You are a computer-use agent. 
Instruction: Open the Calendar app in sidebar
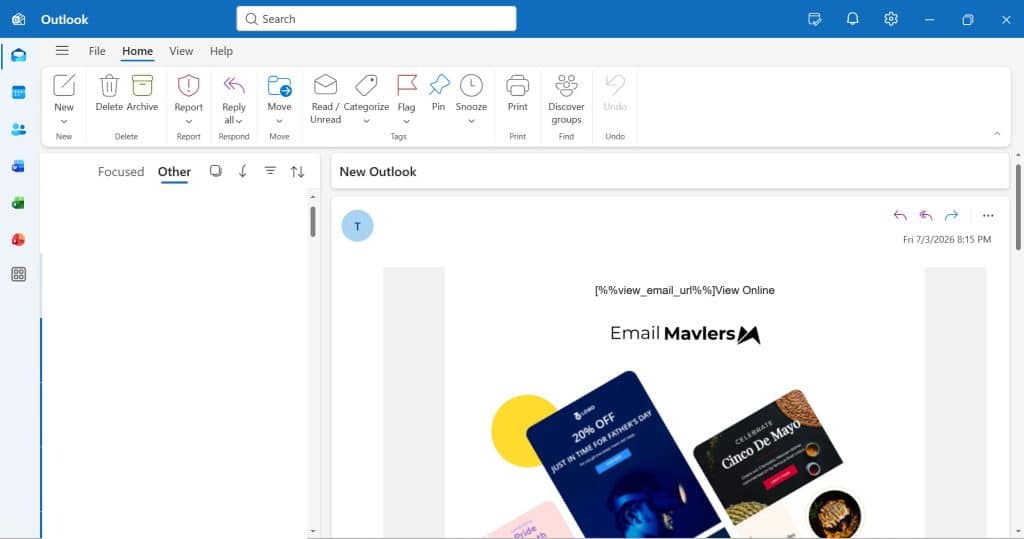coord(18,93)
